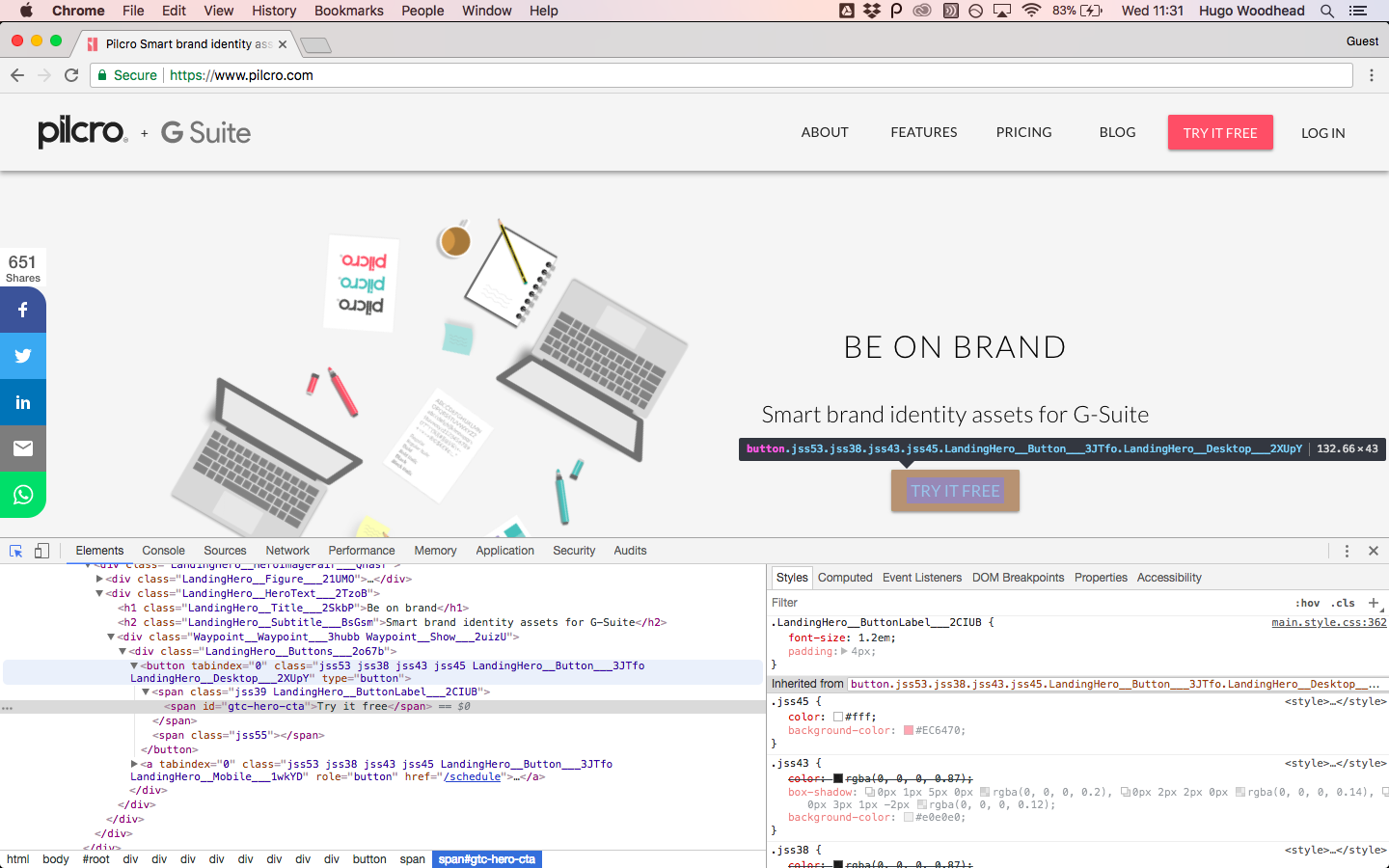Screen dimensions: 1389x868
Task: Toggle the .cls class editor
Action: pyautogui.click(x=1345, y=603)
